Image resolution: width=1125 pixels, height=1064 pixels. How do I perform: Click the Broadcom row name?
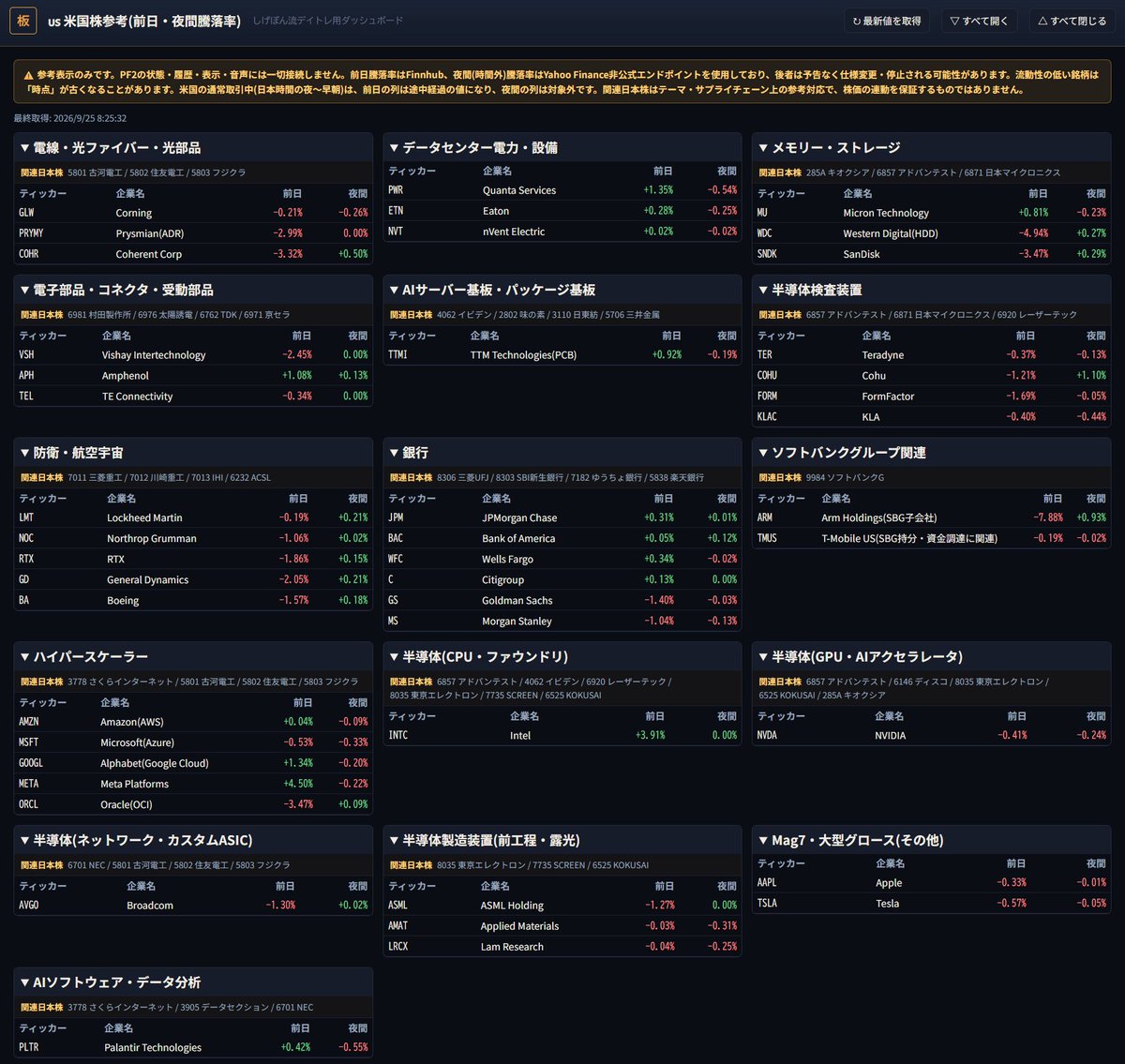point(150,907)
